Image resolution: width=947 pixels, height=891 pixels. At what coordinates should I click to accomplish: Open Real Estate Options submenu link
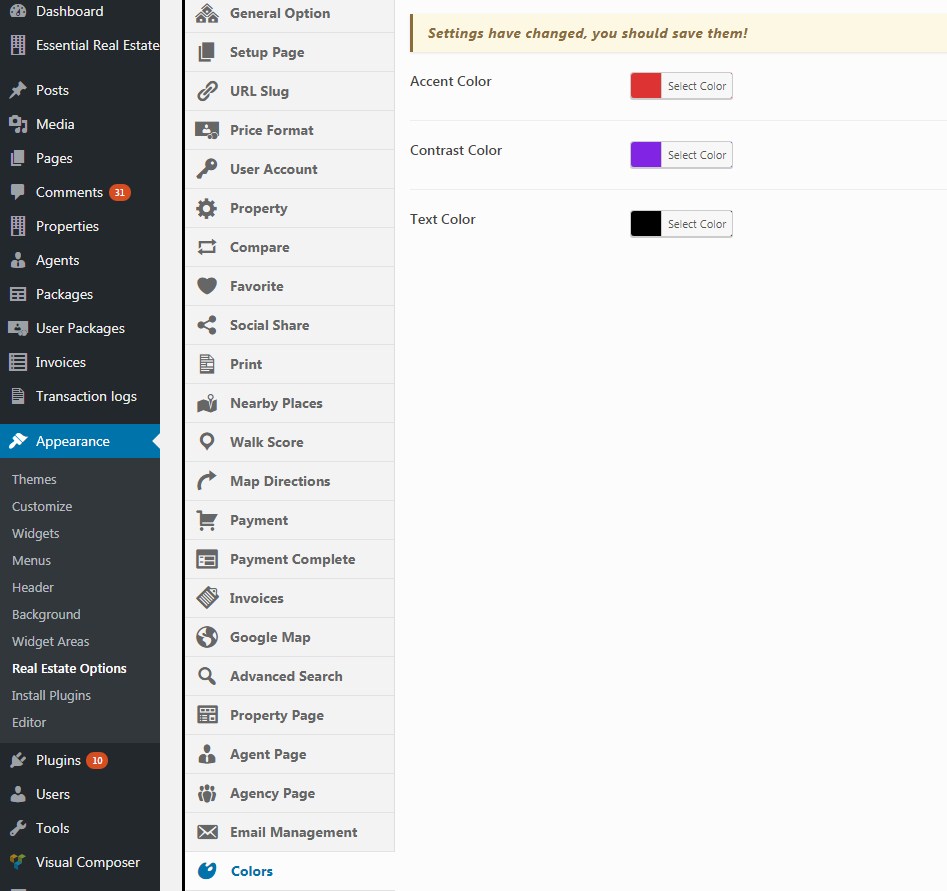pos(69,669)
